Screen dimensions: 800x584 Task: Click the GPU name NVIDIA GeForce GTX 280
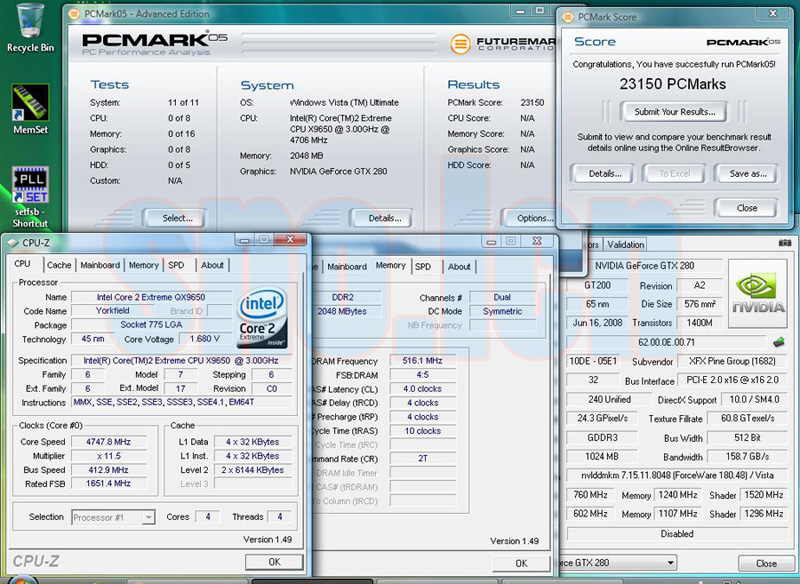[x=644, y=266]
